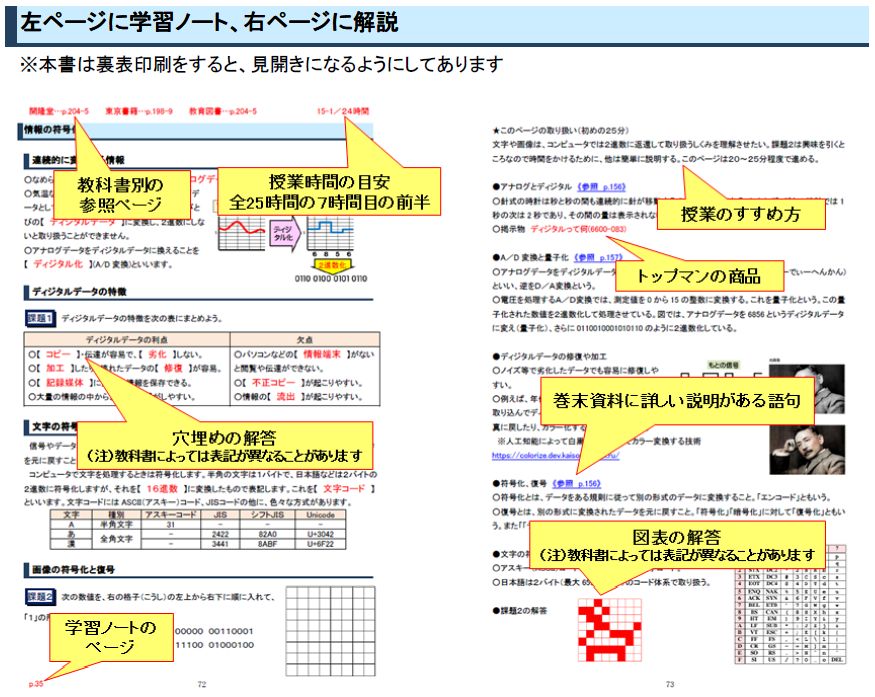Click the table cell 半角文字
875x697 pixels.
pyautogui.click(x=116, y=525)
